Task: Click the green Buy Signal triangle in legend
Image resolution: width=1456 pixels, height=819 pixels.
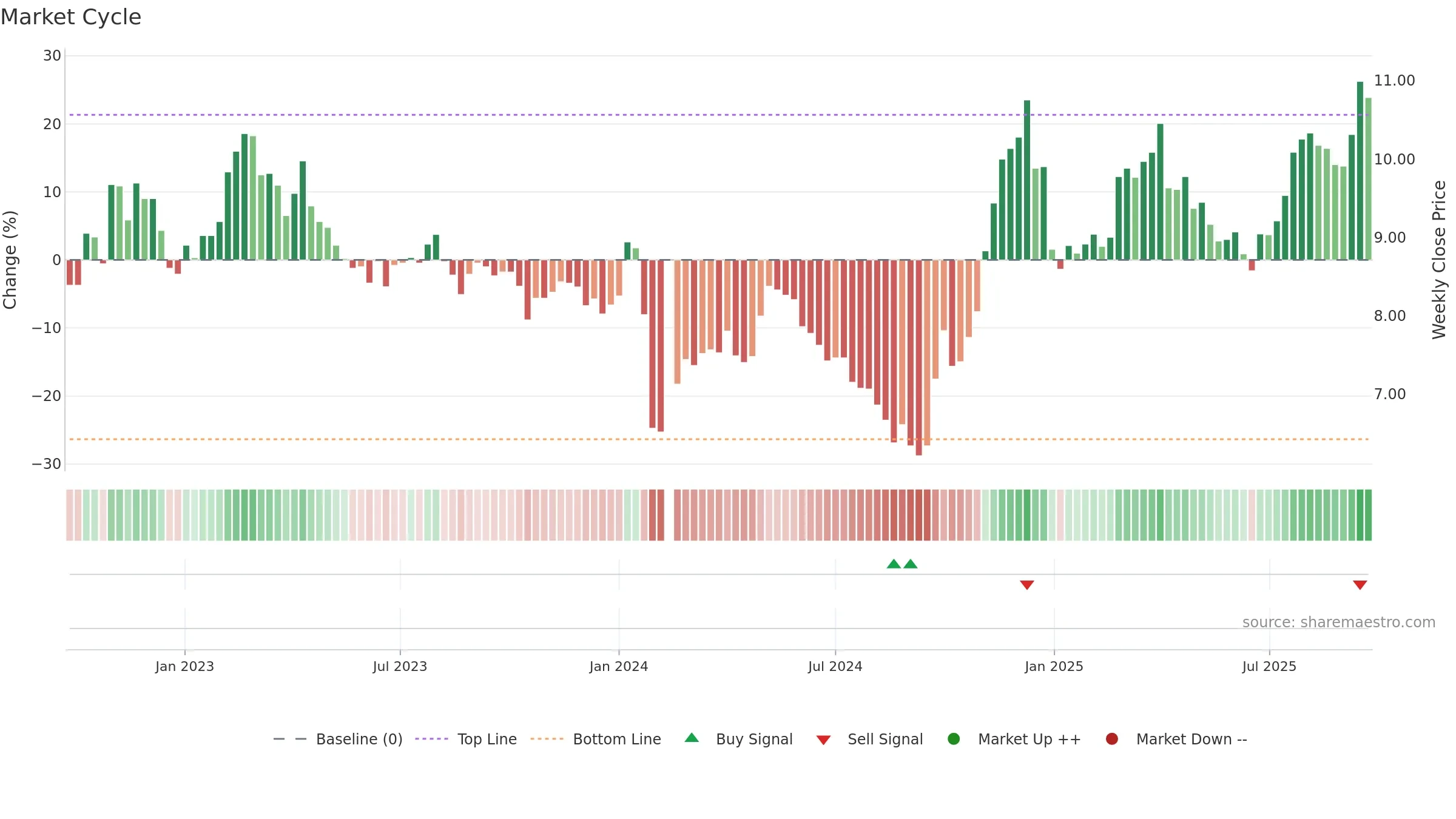Action: click(692, 738)
